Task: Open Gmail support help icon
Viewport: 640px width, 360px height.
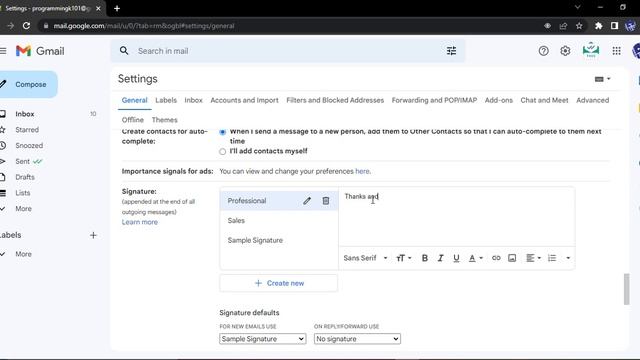Action: pyautogui.click(x=543, y=51)
